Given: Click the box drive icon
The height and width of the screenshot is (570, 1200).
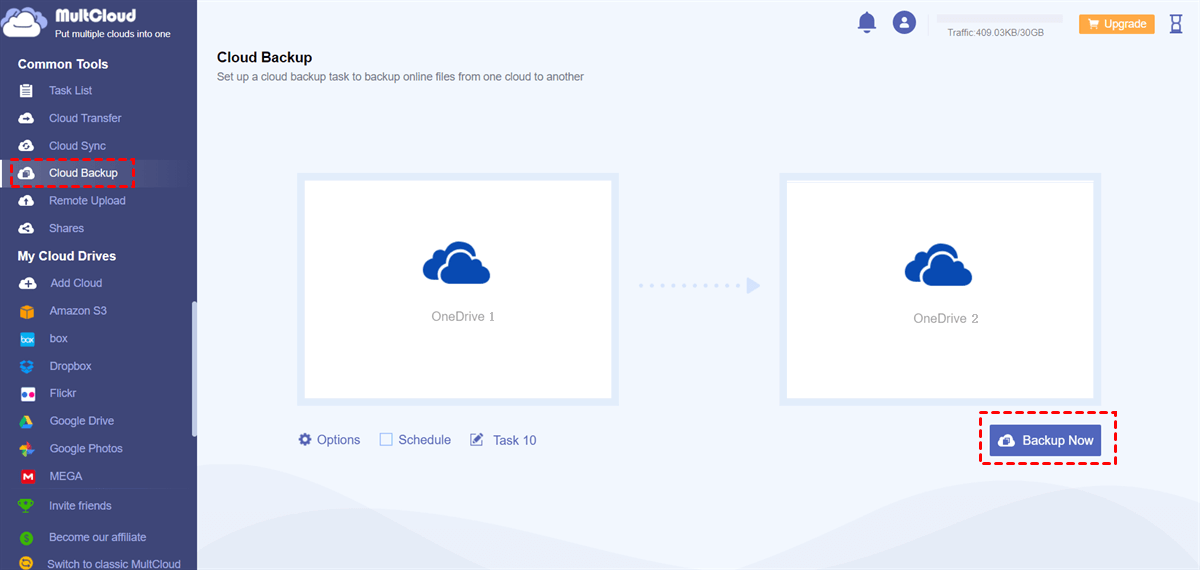Looking at the screenshot, I should 27,339.
